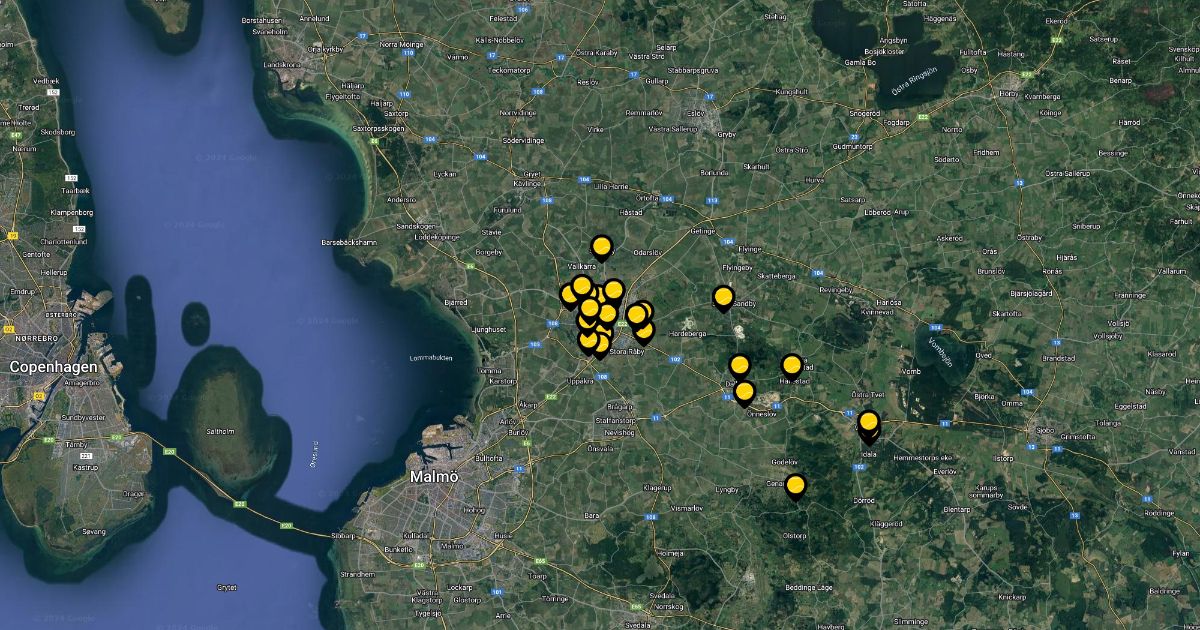Viewport: 1200px width, 630px height.
Task: Click the yellow pin north of Vallkärra
Action: (601, 247)
